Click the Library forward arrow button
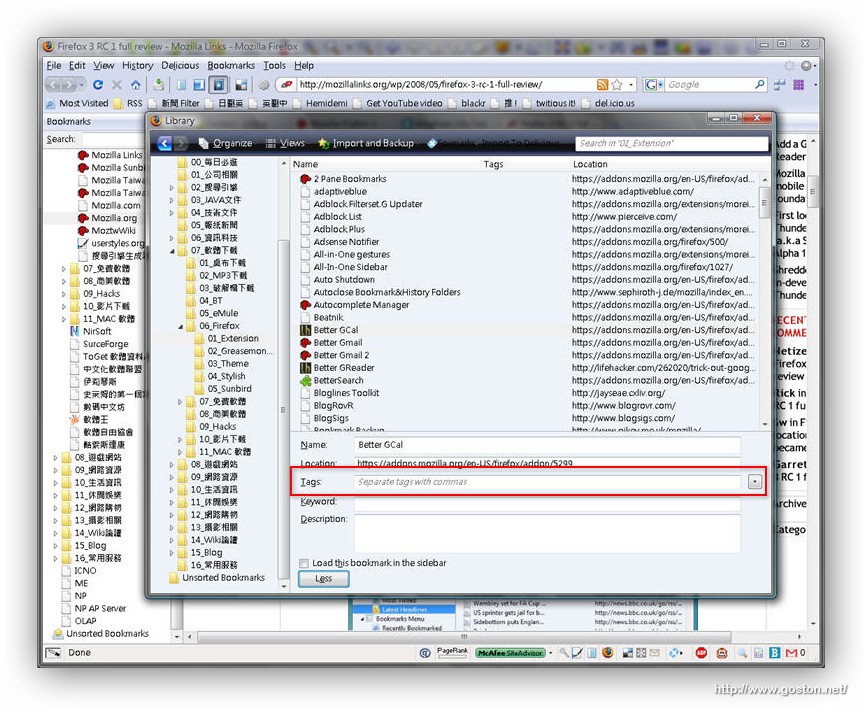This screenshot has width=867, height=710. [181, 143]
